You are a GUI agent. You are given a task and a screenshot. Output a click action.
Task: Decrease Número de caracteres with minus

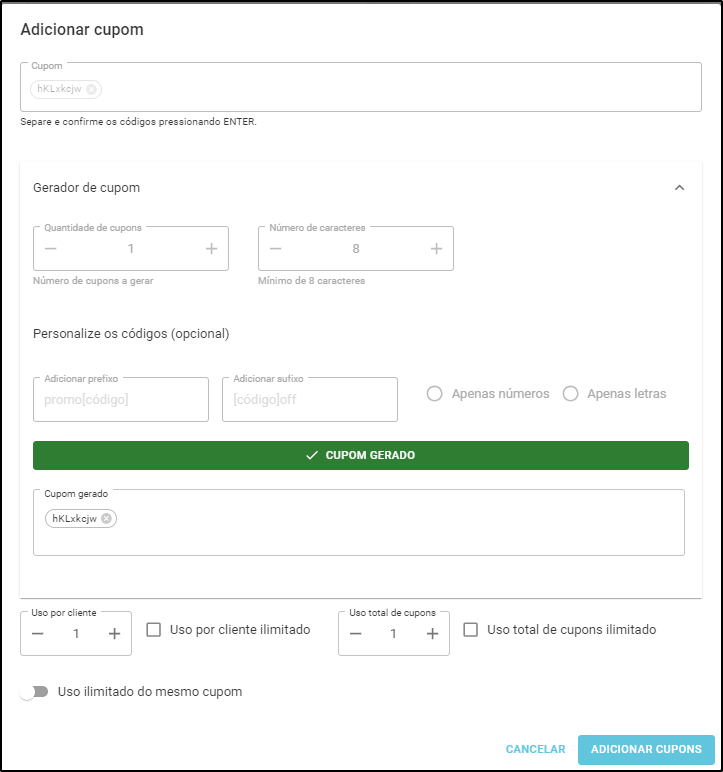[276, 249]
